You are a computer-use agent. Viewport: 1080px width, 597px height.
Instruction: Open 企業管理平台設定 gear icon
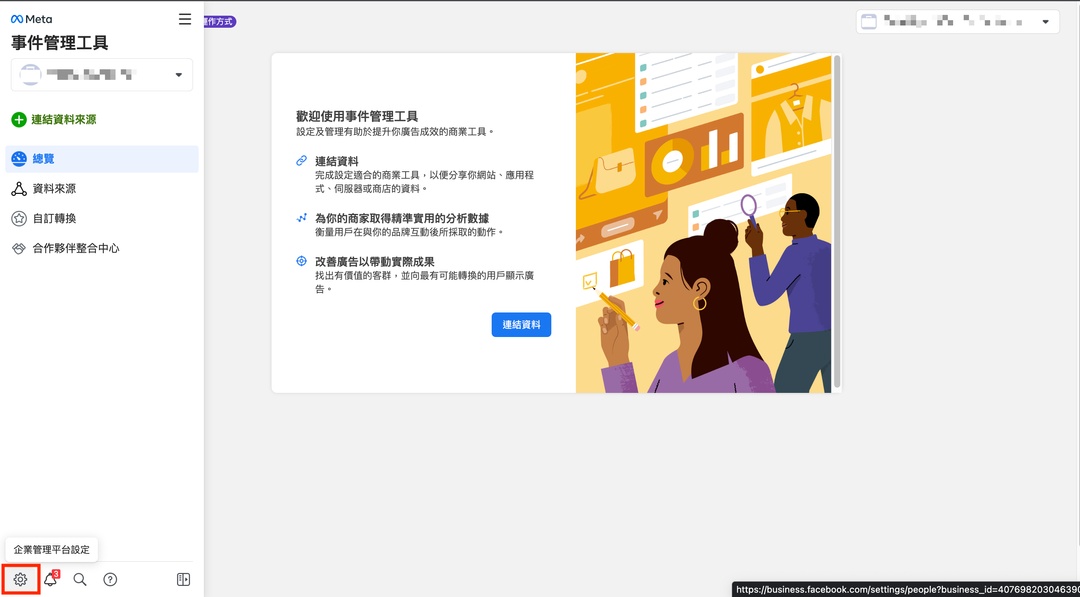pyautogui.click(x=20, y=579)
